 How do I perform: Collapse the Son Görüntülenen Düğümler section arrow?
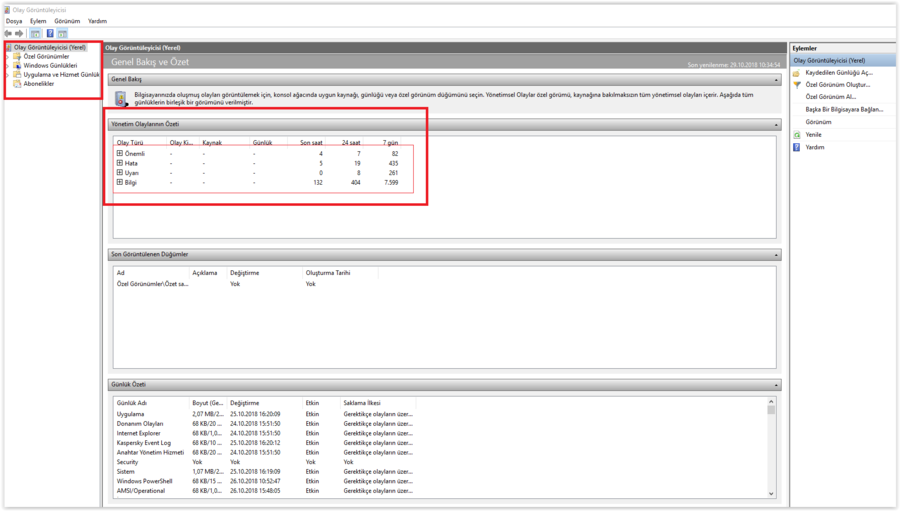pyautogui.click(x=776, y=255)
